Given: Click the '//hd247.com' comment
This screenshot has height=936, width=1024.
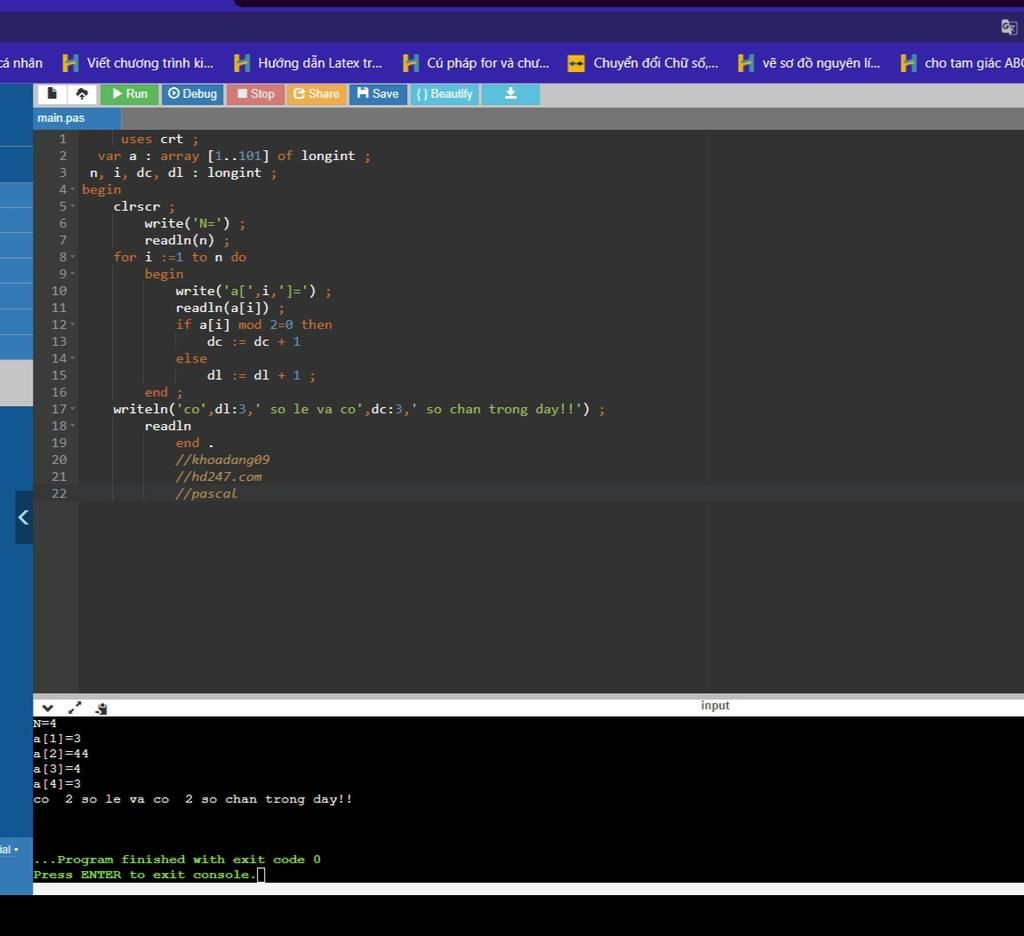Looking at the screenshot, I should tap(218, 477).
